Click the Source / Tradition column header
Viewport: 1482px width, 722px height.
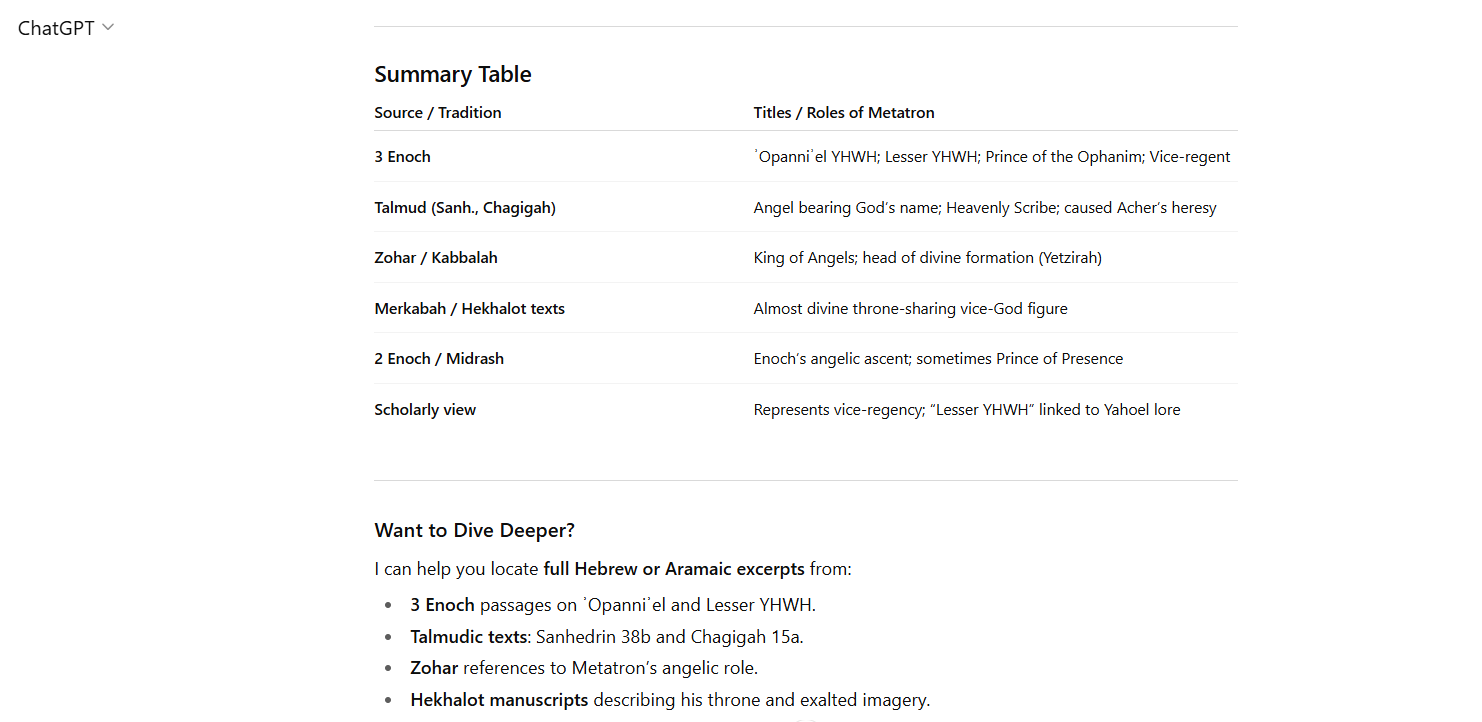(x=437, y=112)
